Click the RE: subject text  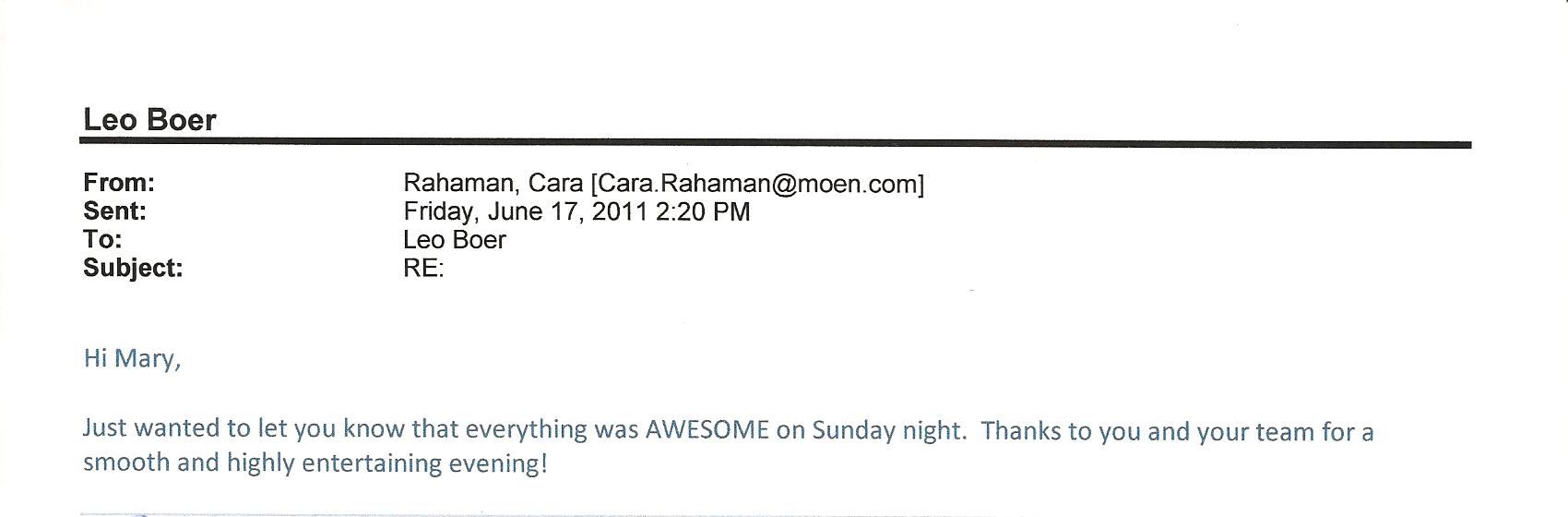(423, 269)
